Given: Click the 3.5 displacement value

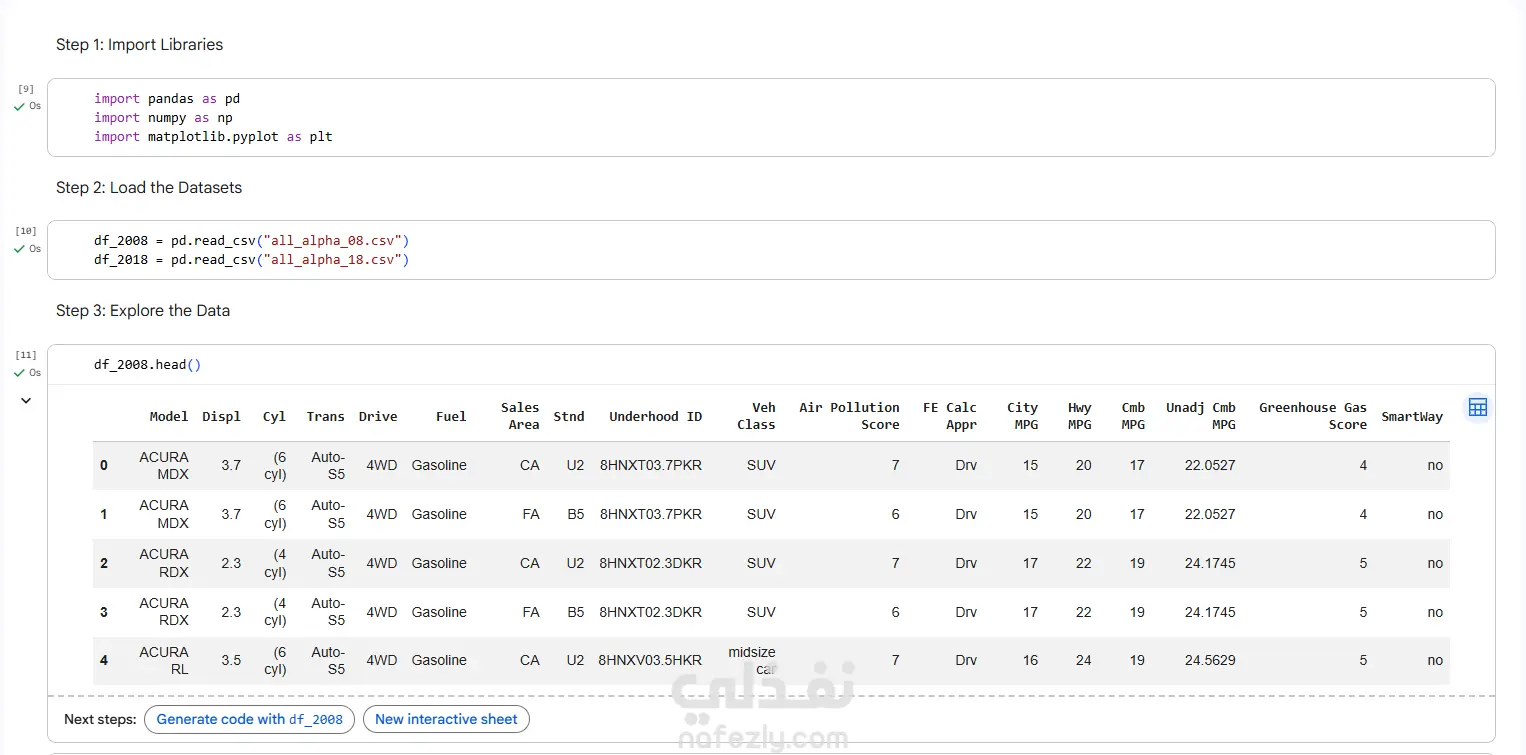Looking at the screenshot, I should tap(231, 661).
